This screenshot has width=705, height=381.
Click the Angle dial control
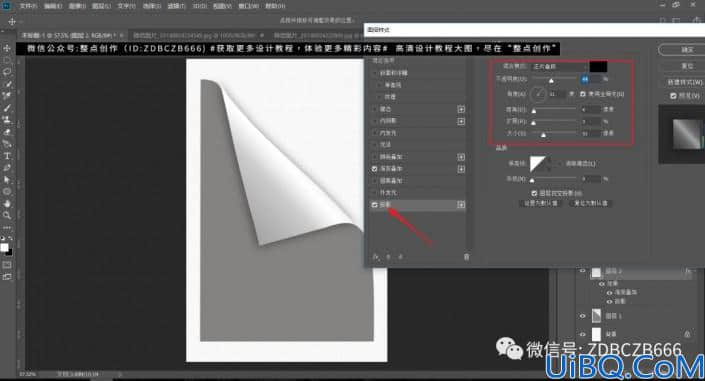538,94
